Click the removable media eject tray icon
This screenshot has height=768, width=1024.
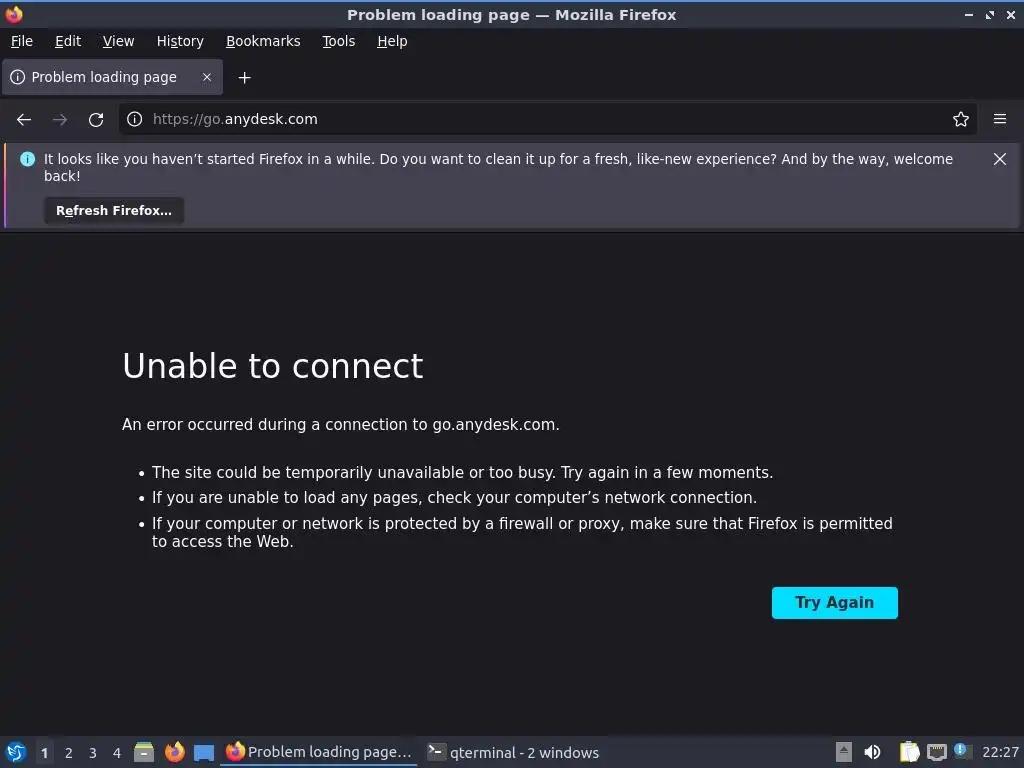point(844,752)
